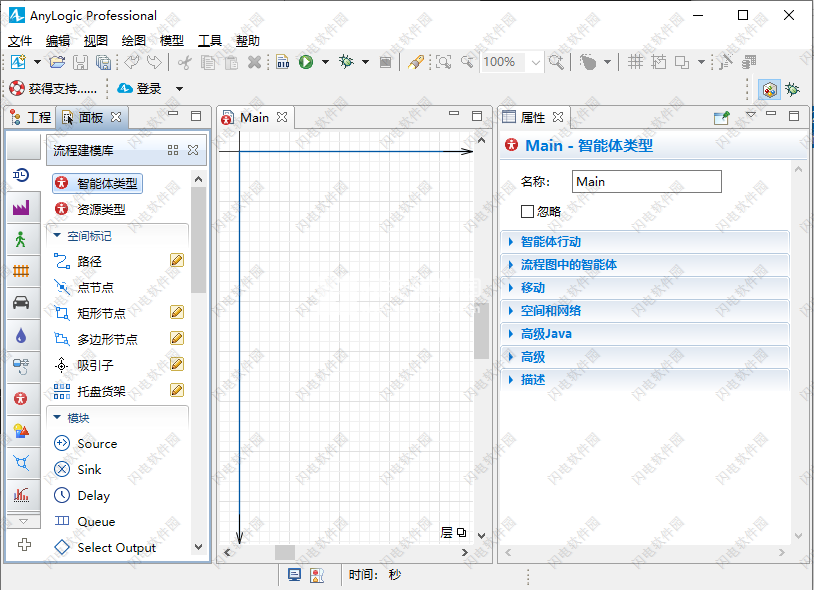The image size is (814, 590).
Task: Open the 文件 menu
Action: click(20, 40)
